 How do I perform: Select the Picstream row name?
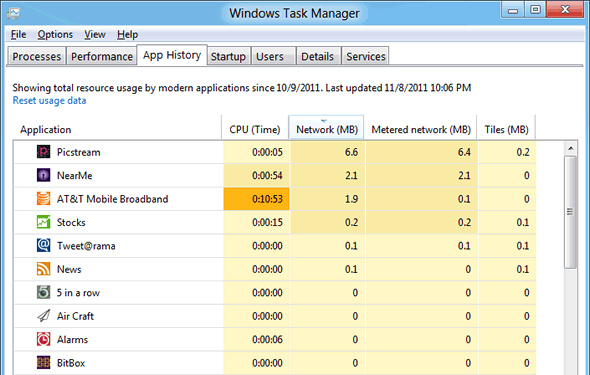(79, 152)
